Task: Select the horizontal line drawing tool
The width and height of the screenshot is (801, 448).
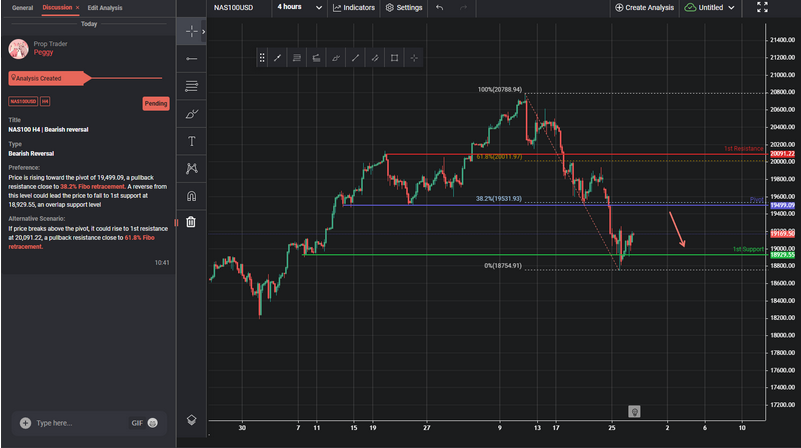Action: click(x=192, y=59)
